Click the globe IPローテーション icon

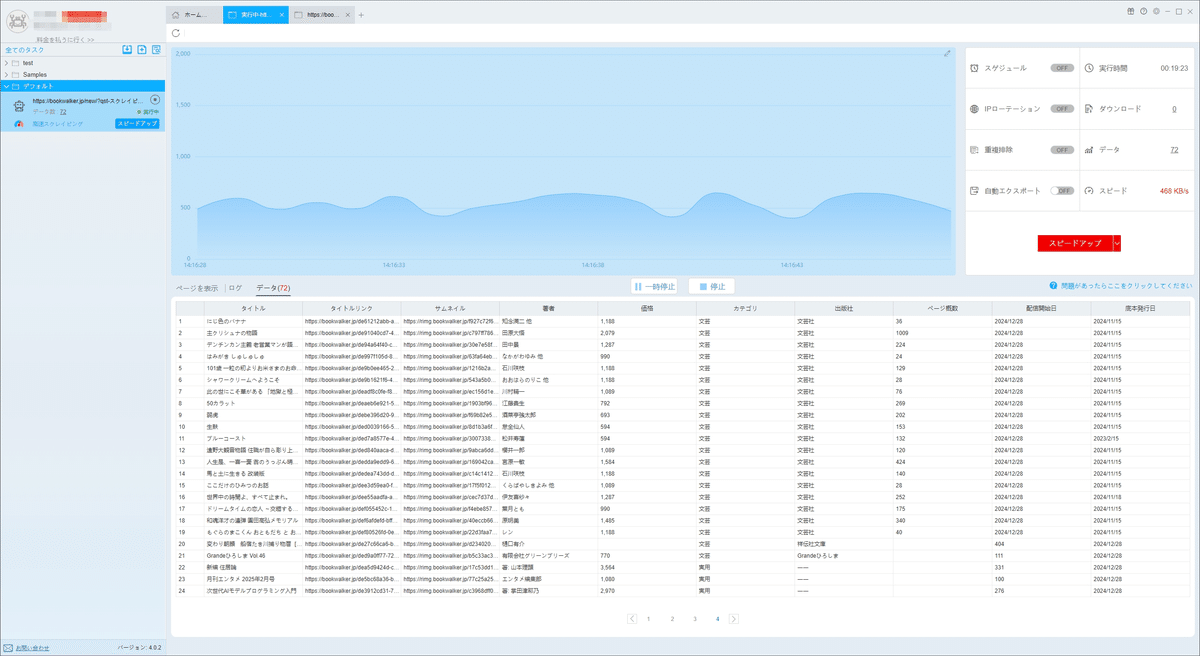(x=975, y=108)
